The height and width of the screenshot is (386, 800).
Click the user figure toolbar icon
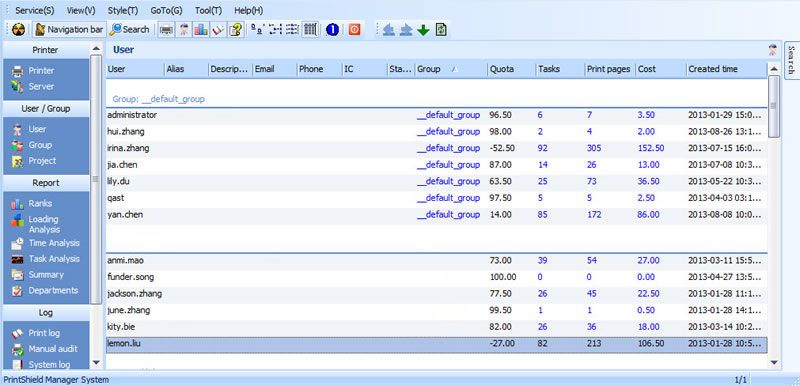tap(184, 30)
